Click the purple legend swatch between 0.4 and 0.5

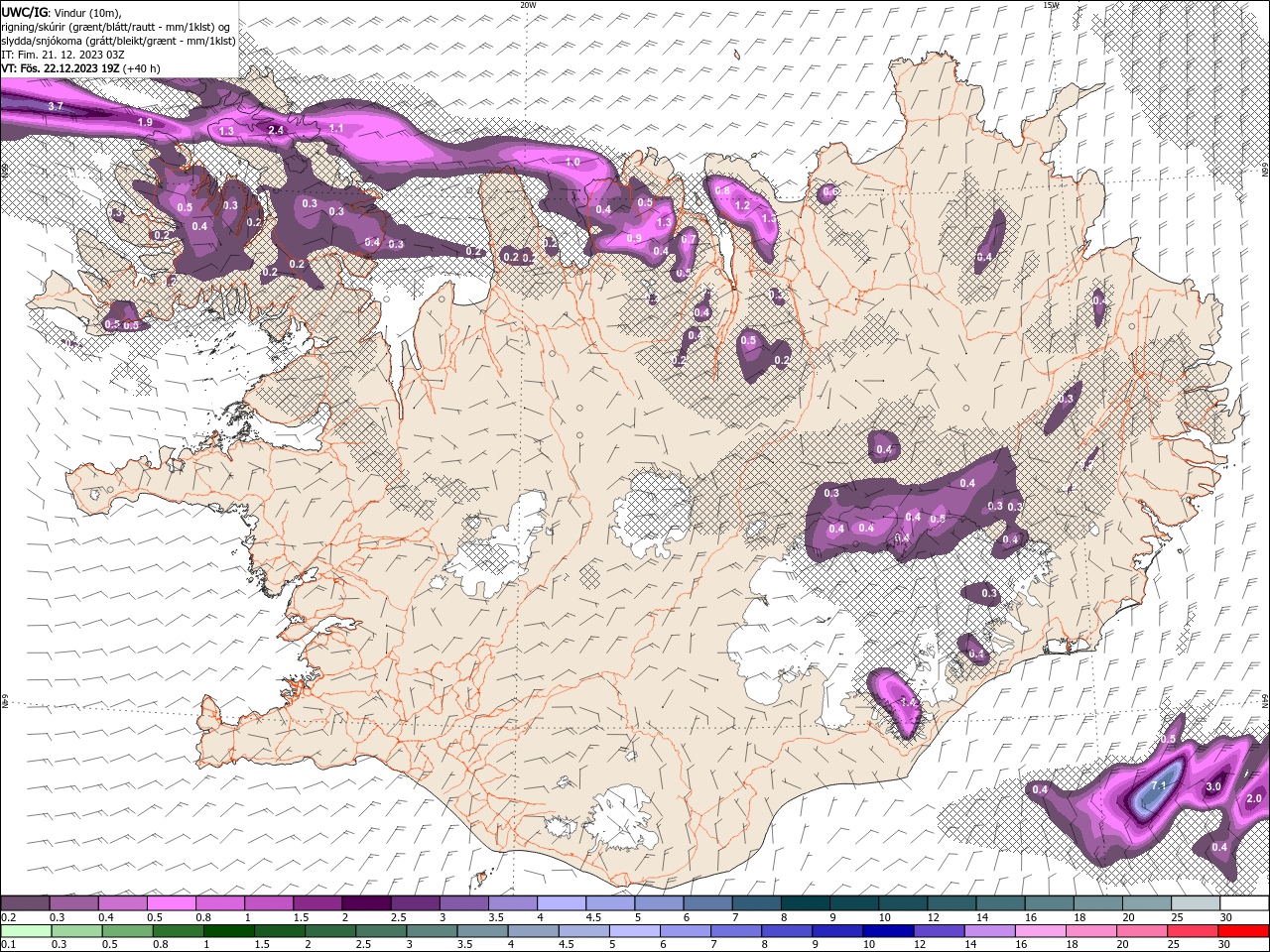point(122,903)
